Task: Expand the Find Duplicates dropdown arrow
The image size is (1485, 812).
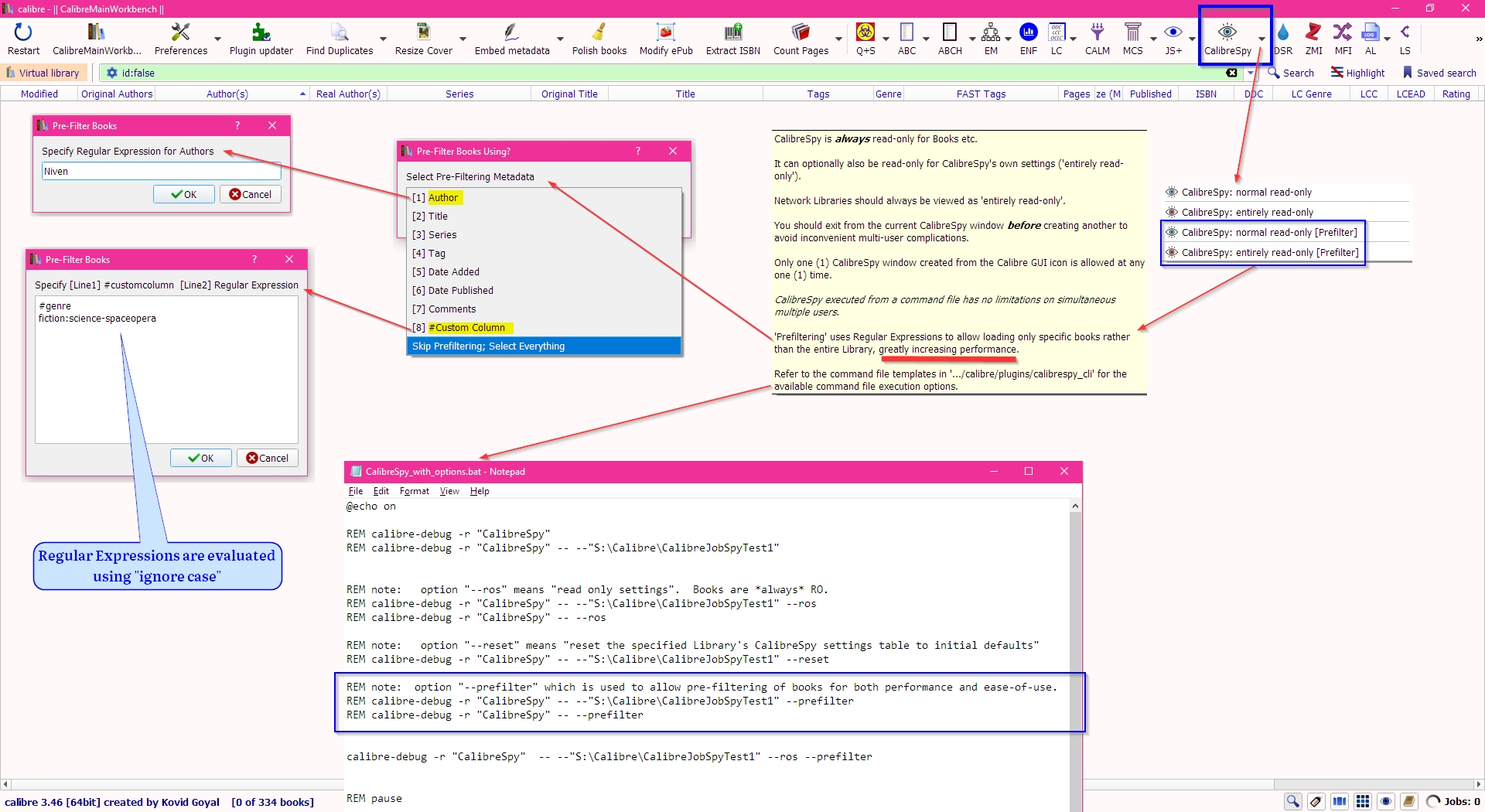Action: tap(383, 39)
